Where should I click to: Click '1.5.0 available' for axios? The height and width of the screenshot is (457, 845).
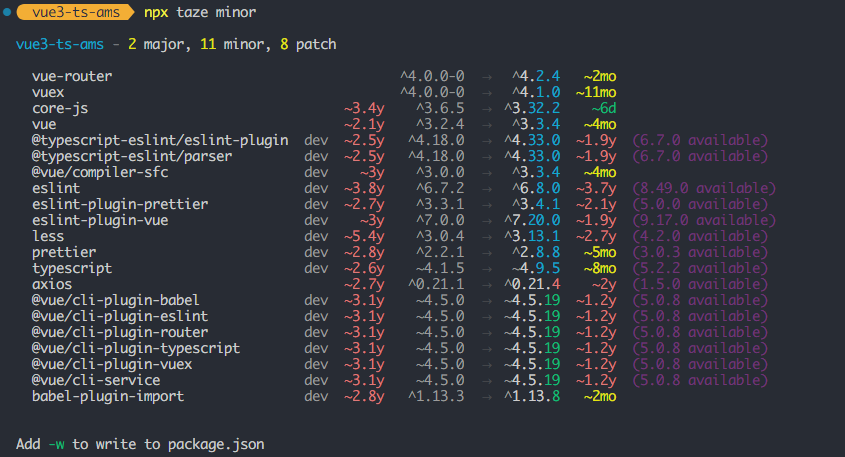pyautogui.click(x=700, y=284)
